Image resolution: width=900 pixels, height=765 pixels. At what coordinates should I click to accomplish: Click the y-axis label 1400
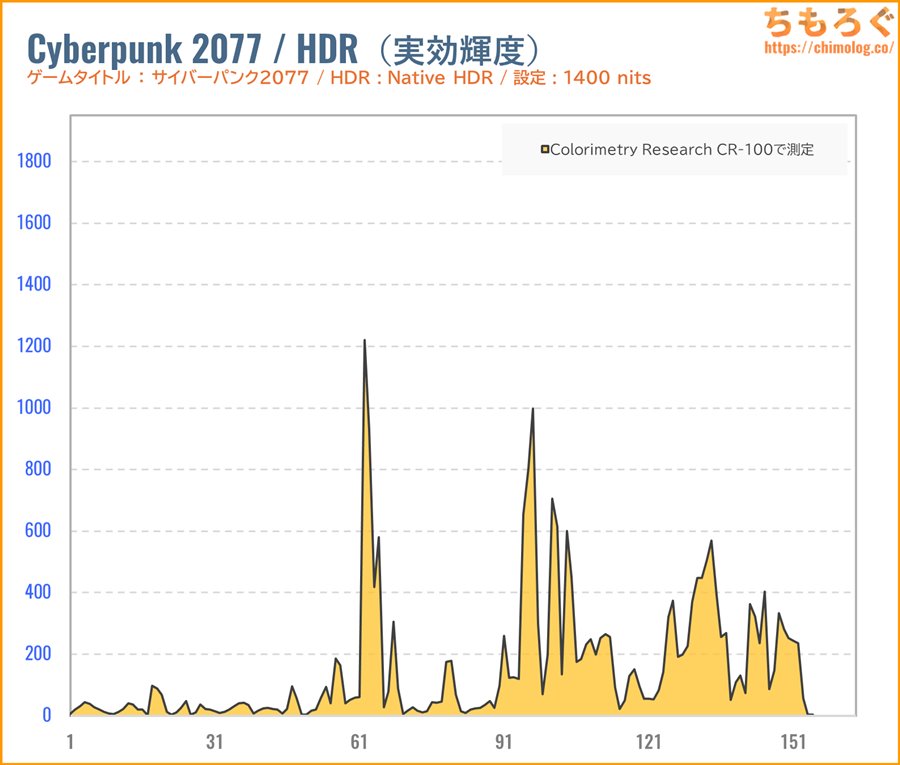34,284
